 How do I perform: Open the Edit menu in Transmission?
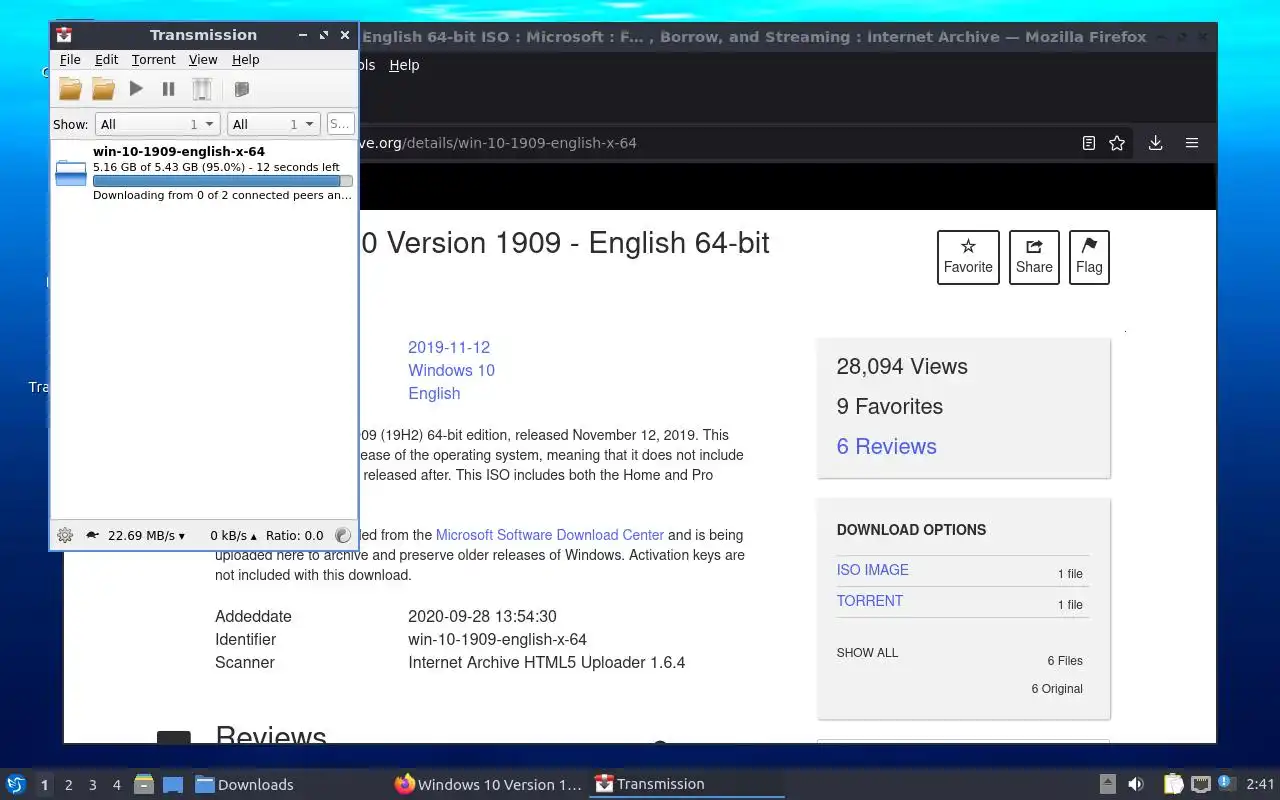[x=106, y=60]
